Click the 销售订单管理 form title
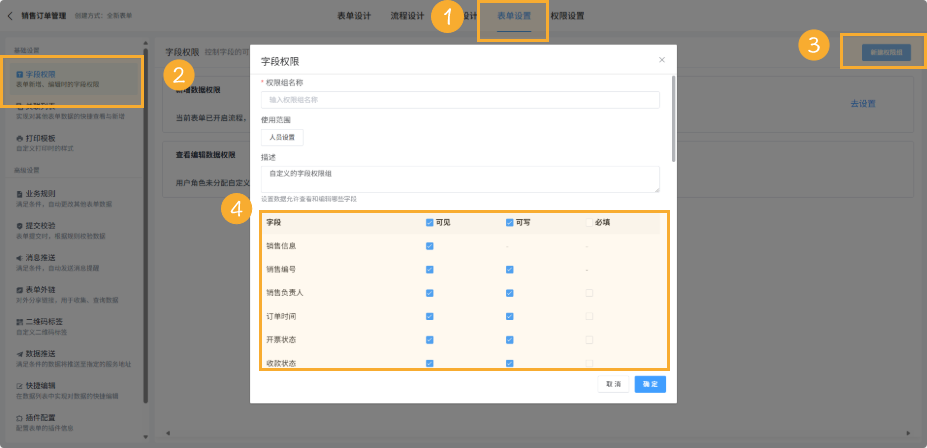The height and width of the screenshot is (448, 927). click(44, 16)
